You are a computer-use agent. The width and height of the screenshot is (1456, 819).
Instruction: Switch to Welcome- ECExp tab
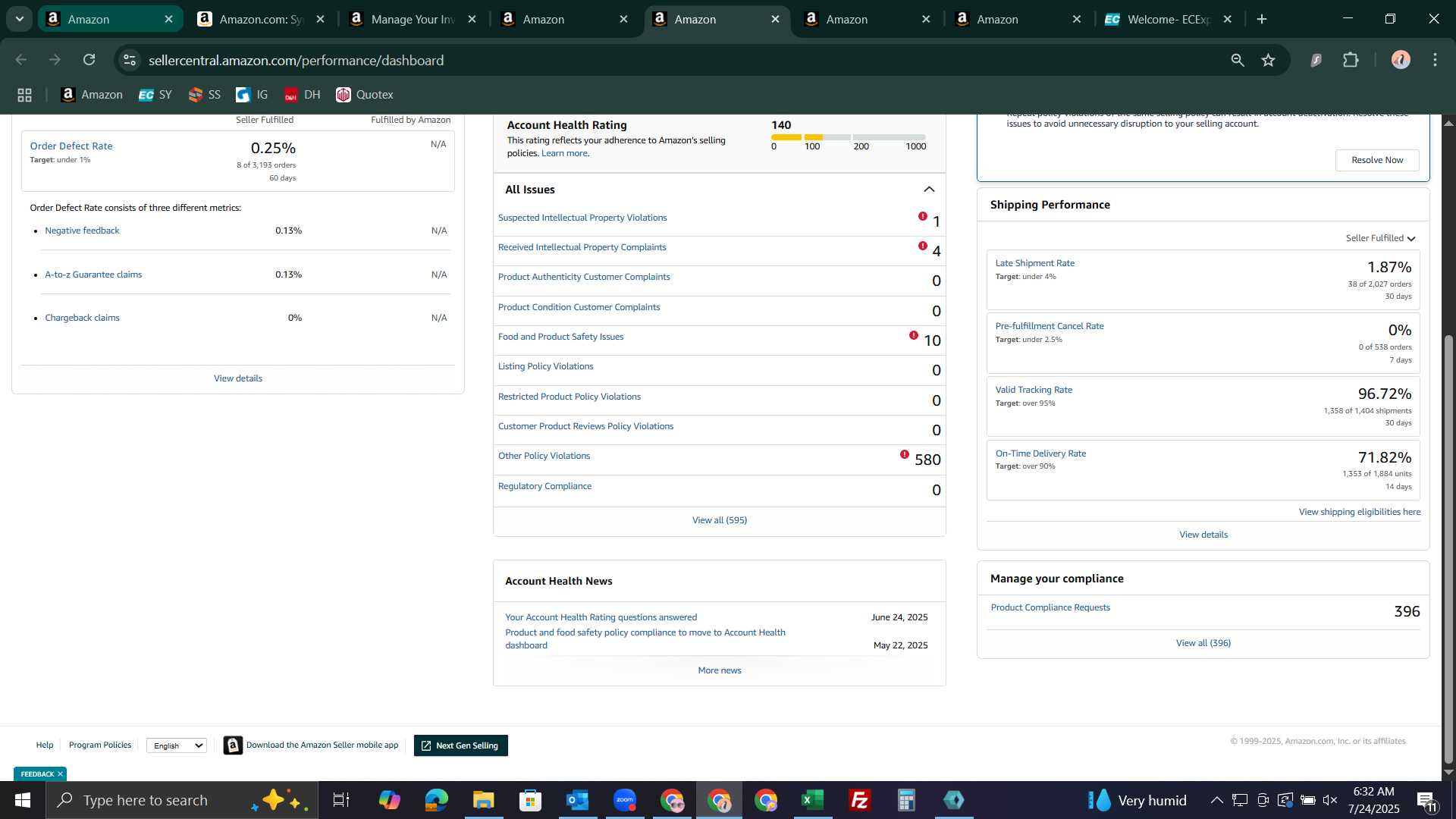(x=1169, y=19)
